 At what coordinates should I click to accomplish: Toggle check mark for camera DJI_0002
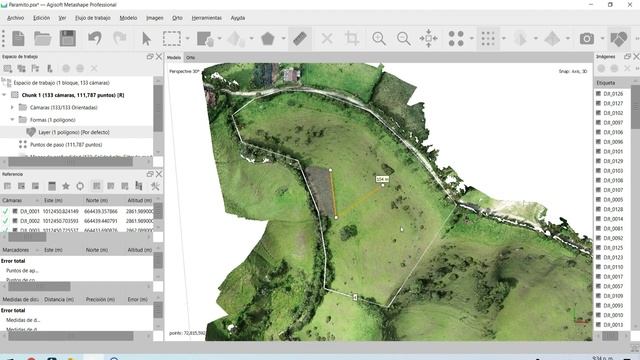pos(5,220)
